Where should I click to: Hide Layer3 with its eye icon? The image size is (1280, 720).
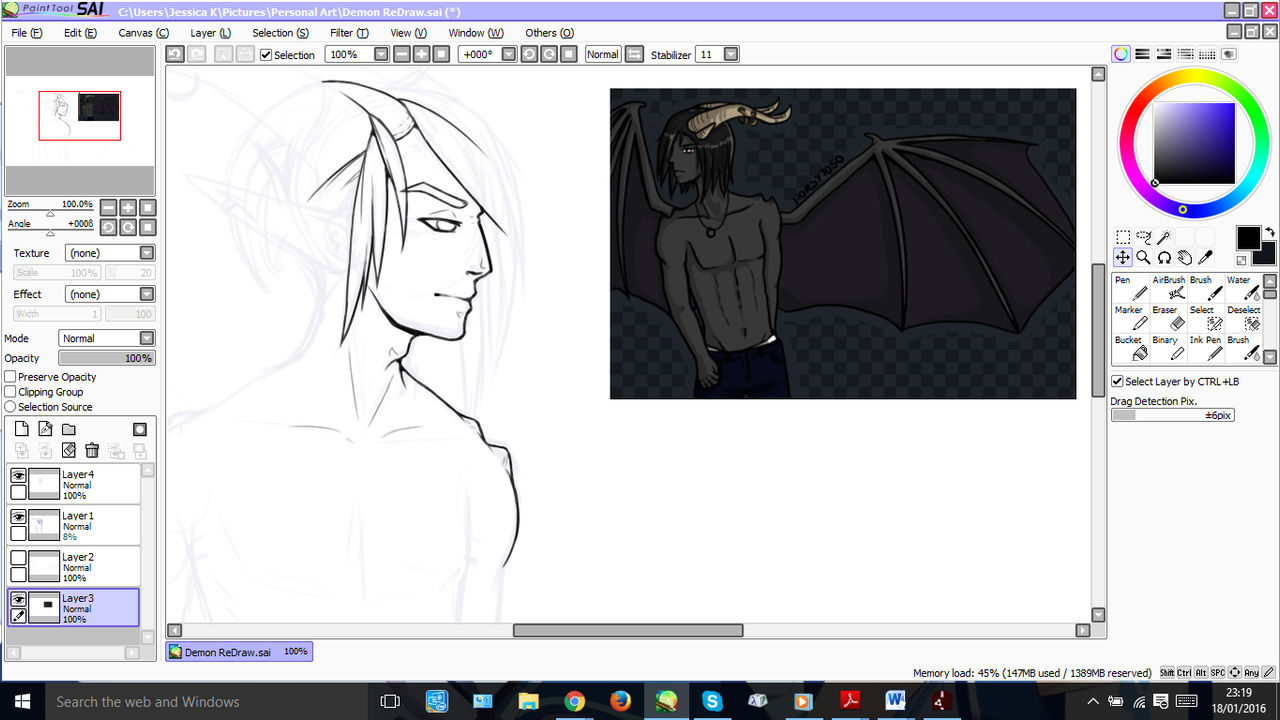[18, 599]
